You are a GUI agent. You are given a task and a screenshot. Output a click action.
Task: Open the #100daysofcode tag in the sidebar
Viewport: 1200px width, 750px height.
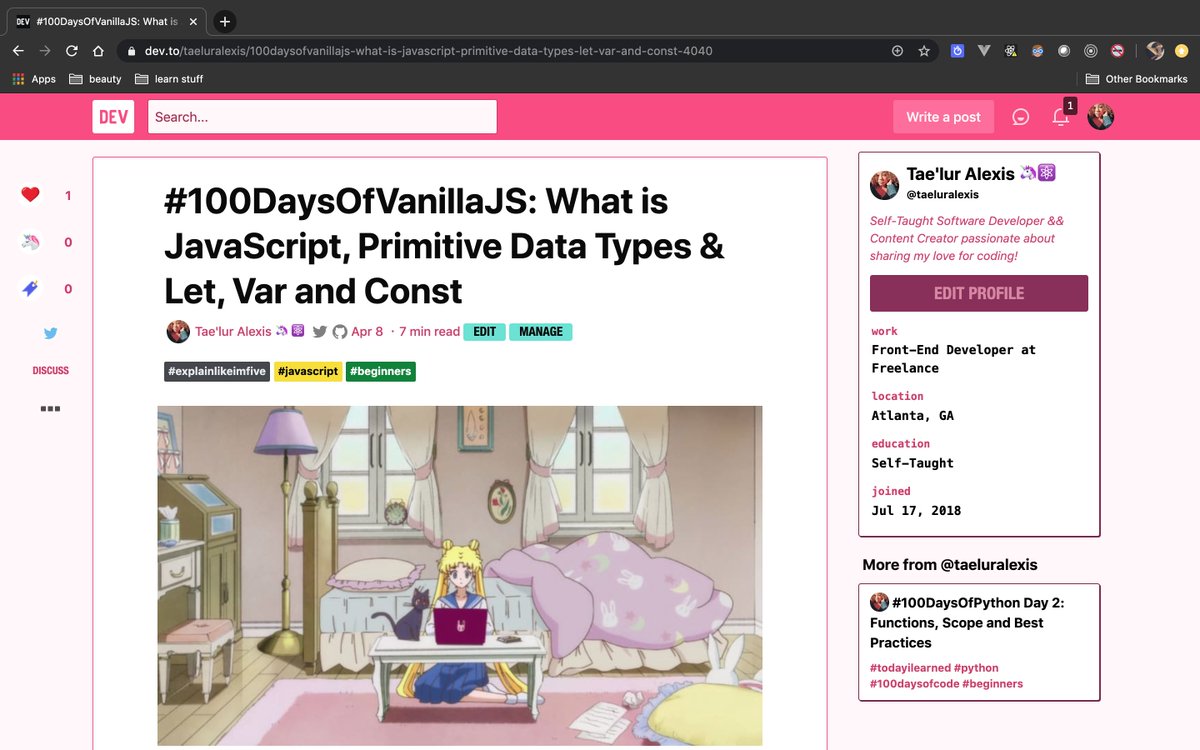(x=914, y=684)
